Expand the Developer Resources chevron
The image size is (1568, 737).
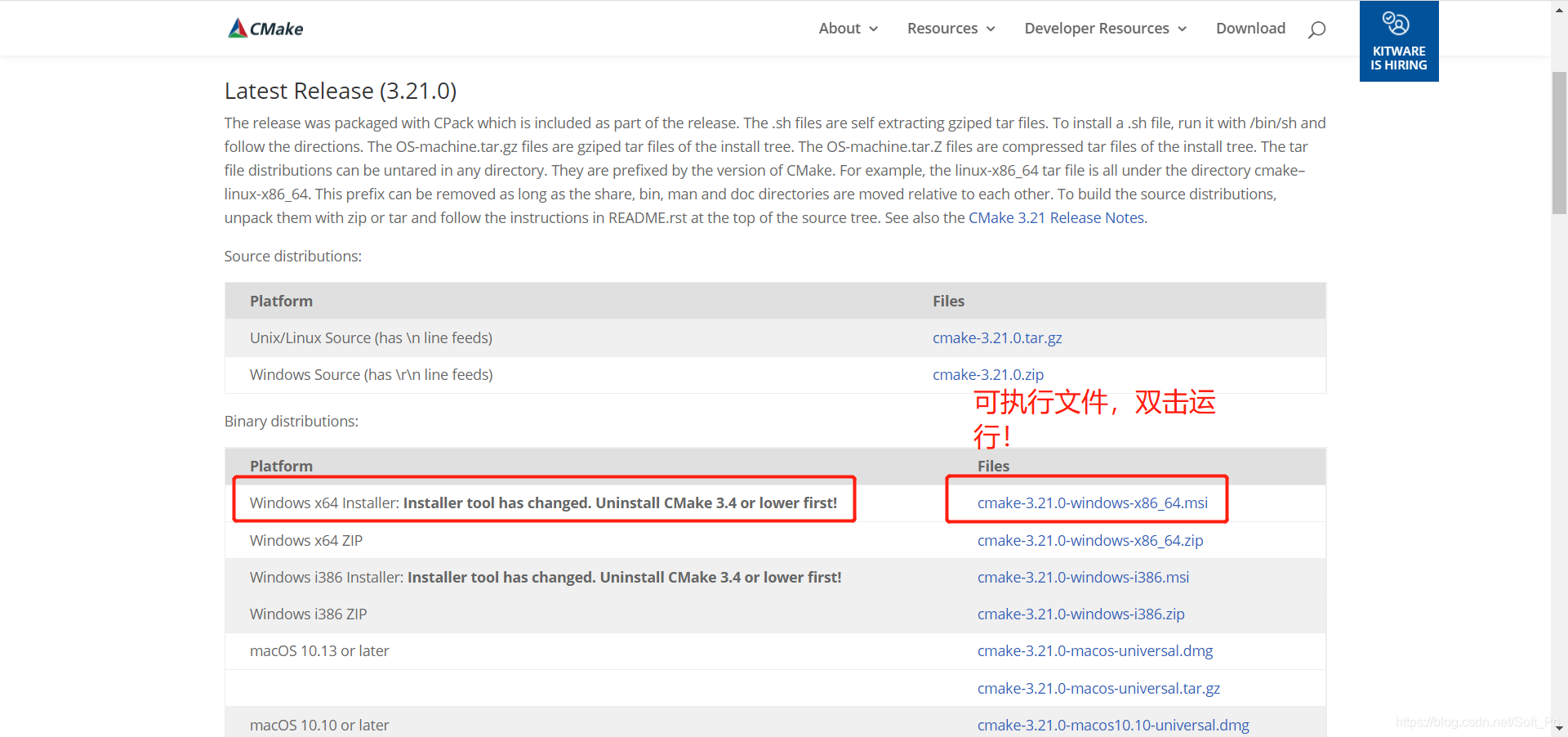point(1182,29)
